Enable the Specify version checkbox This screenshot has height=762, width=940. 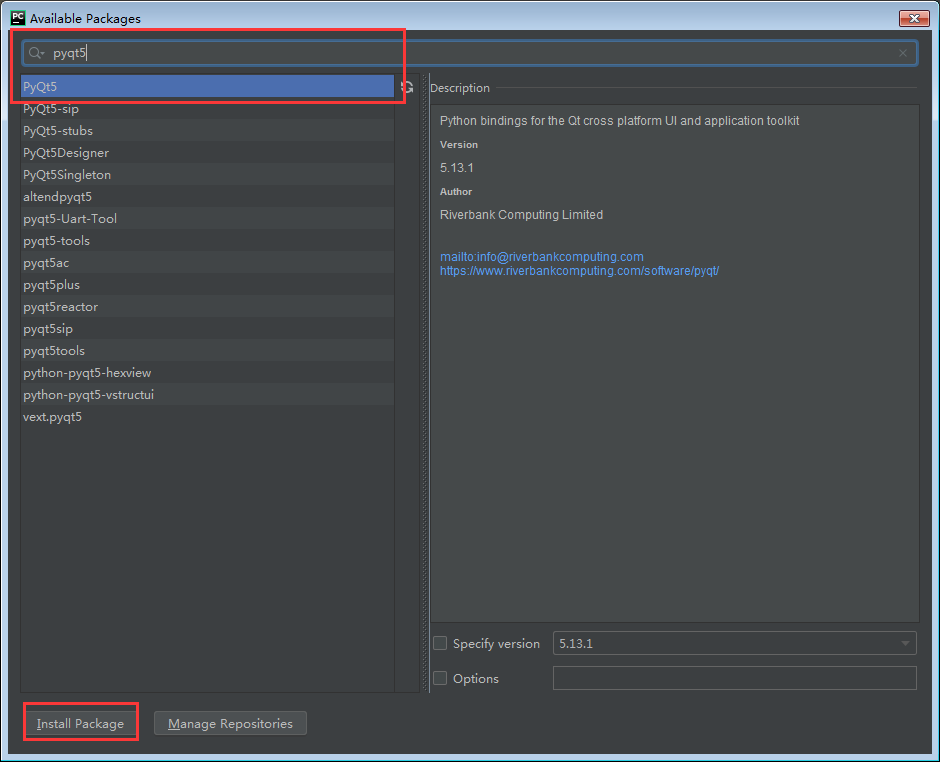440,643
